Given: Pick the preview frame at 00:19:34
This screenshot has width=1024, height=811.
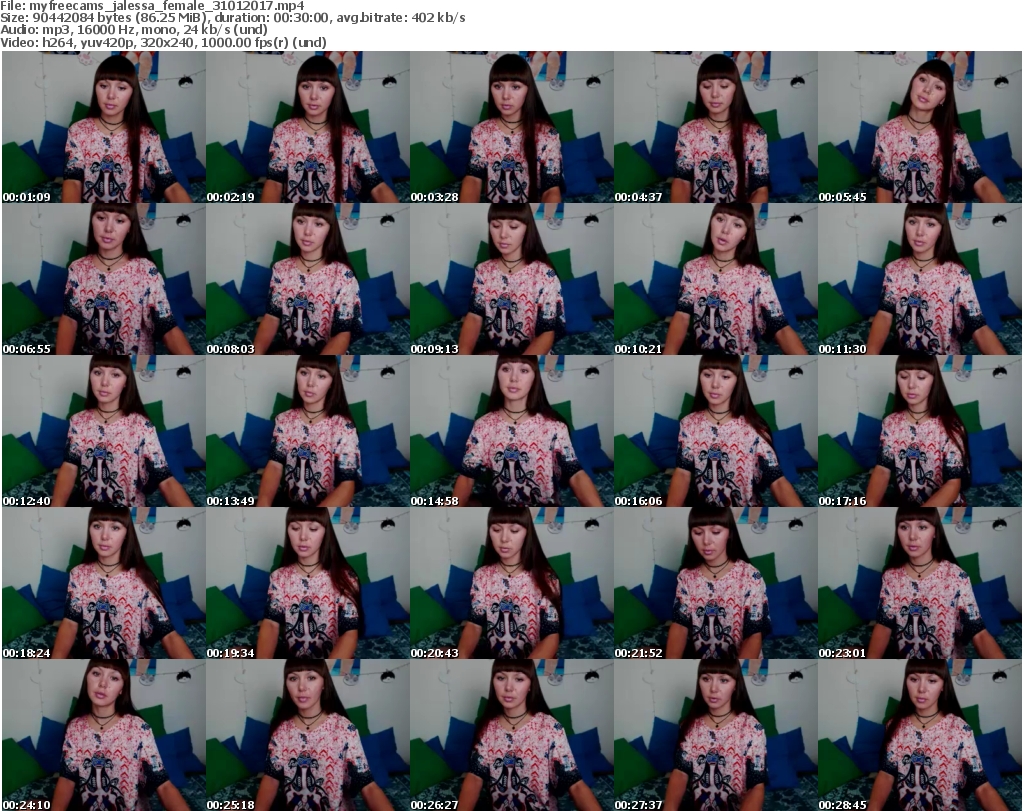Looking at the screenshot, I should (308, 583).
